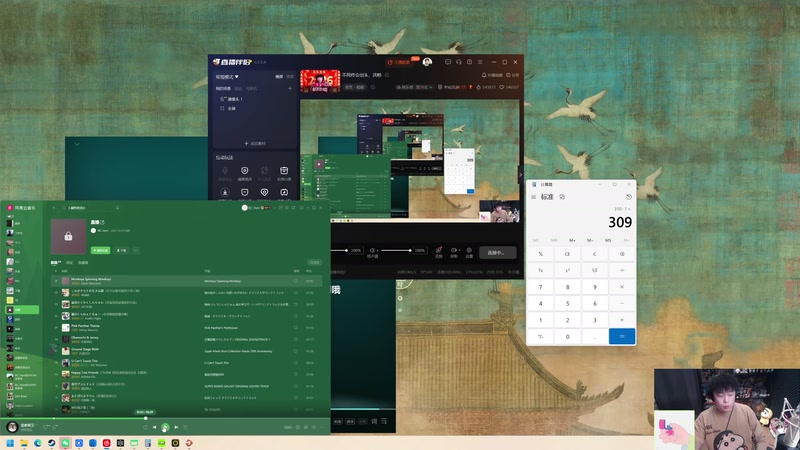Click the calculator square root key

pyautogui.click(x=594, y=270)
